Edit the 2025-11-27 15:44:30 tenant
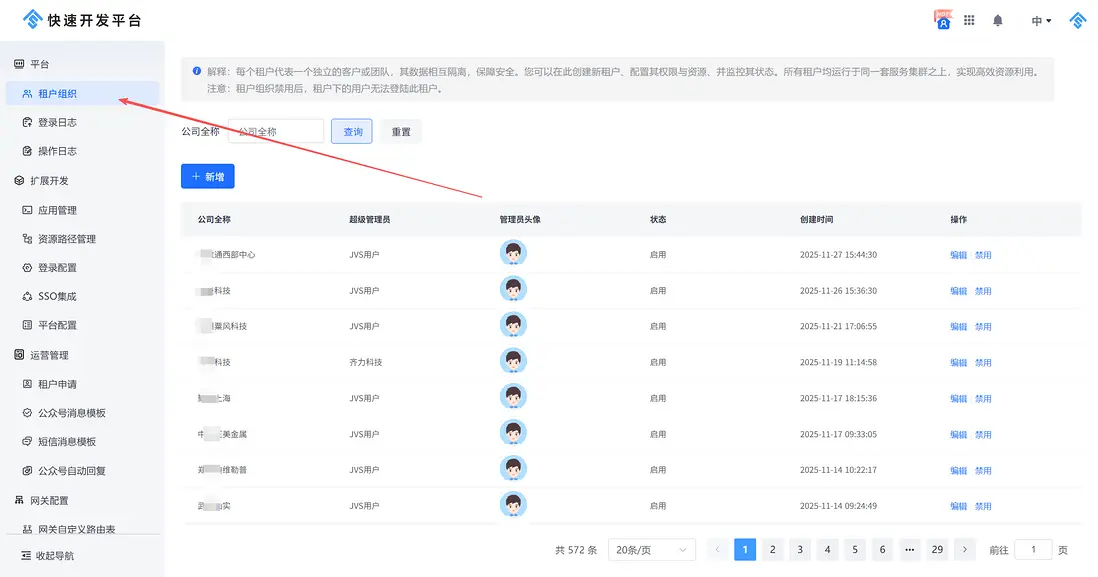Viewport: 1098px width, 577px height. tap(958, 256)
